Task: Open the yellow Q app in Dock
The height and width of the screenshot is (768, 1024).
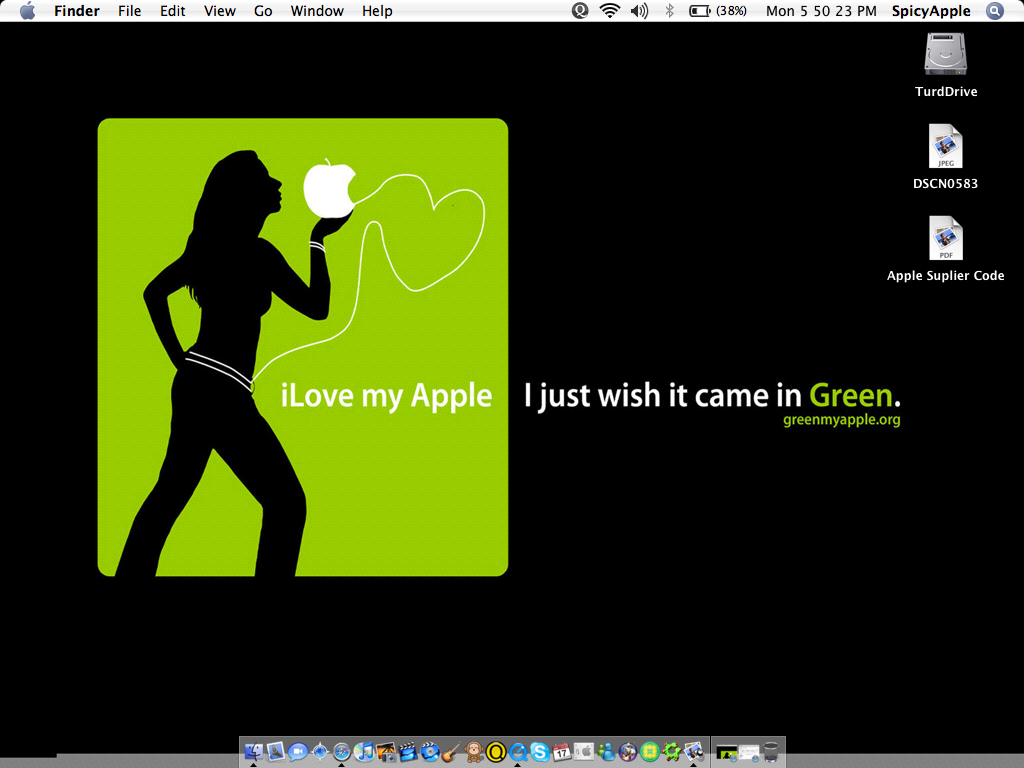Action: click(x=496, y=752)
